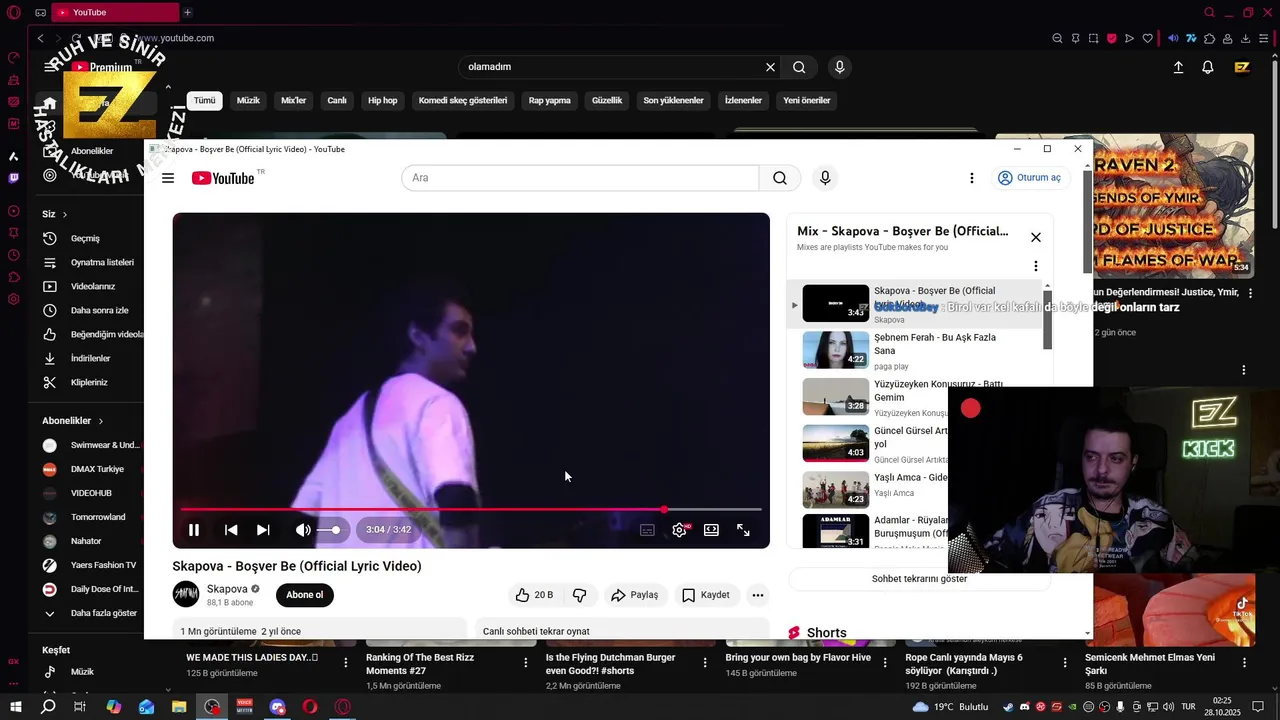Screen dimensions: 1280x720
Task: Select 'Mix'ler' filter chip
Action: point(294,100)
